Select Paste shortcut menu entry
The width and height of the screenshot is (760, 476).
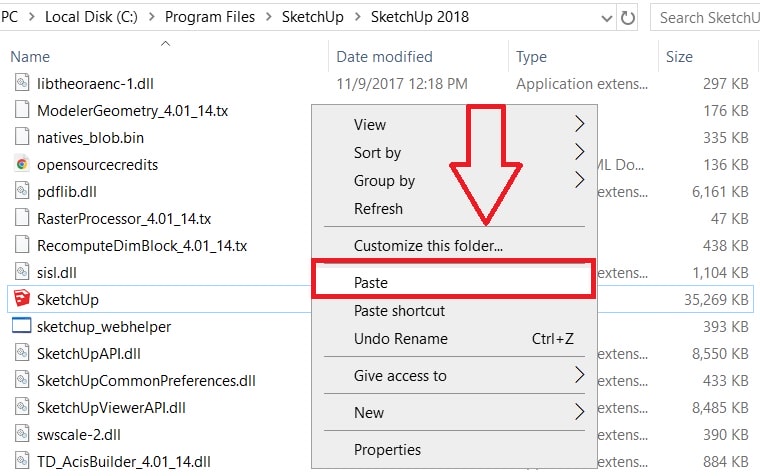(x=399, y=311)
